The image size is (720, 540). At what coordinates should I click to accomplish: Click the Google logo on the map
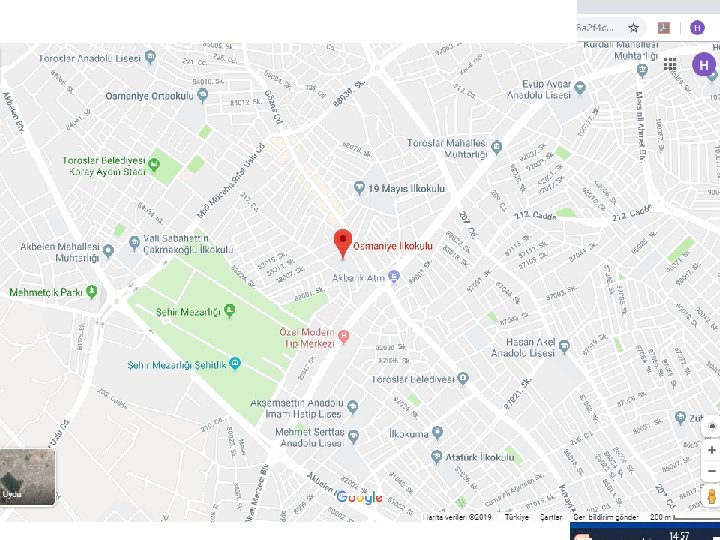click(359, 497)
